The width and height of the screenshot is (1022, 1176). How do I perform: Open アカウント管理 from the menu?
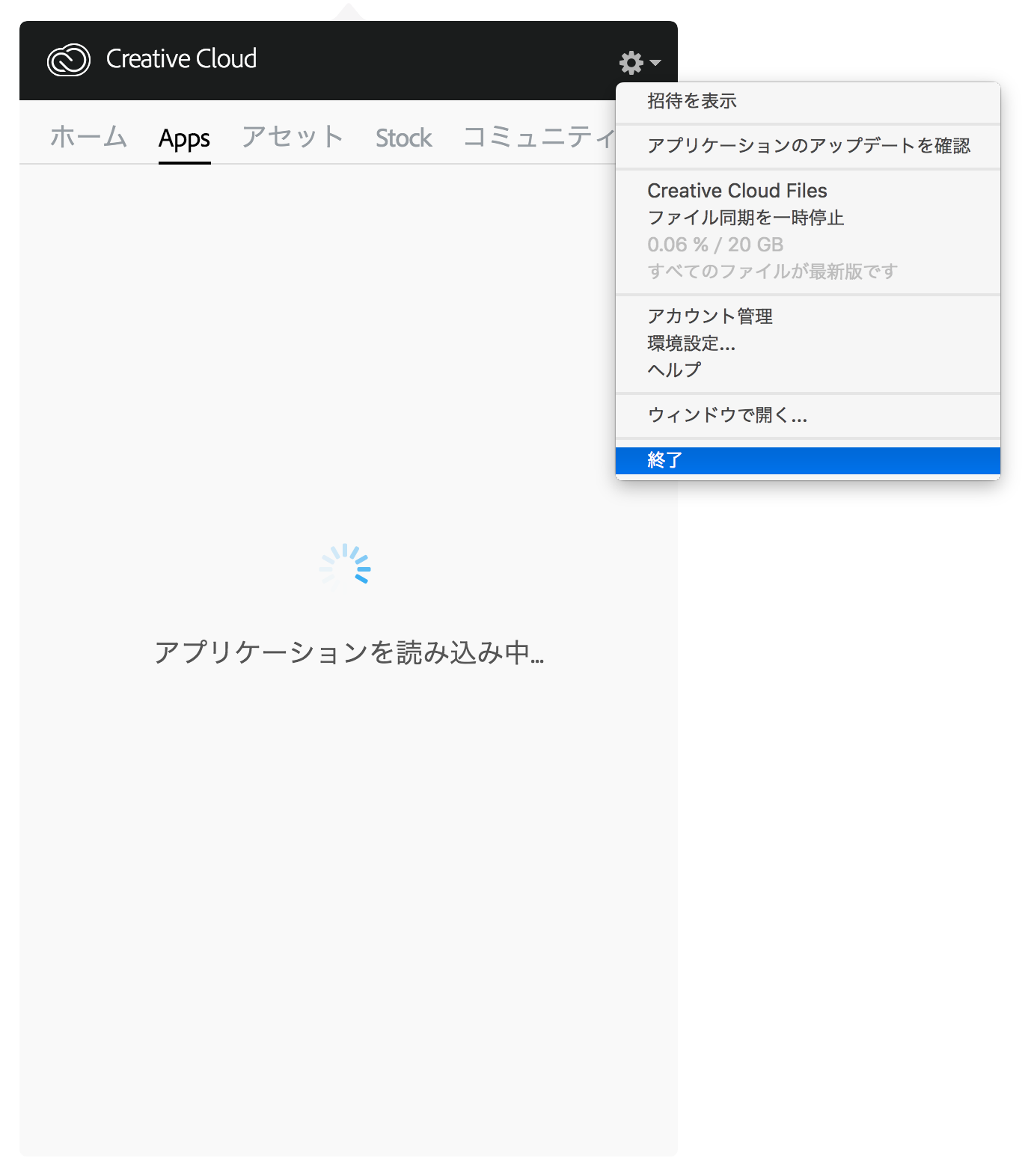pyautogui.click(x=808, y=316)
